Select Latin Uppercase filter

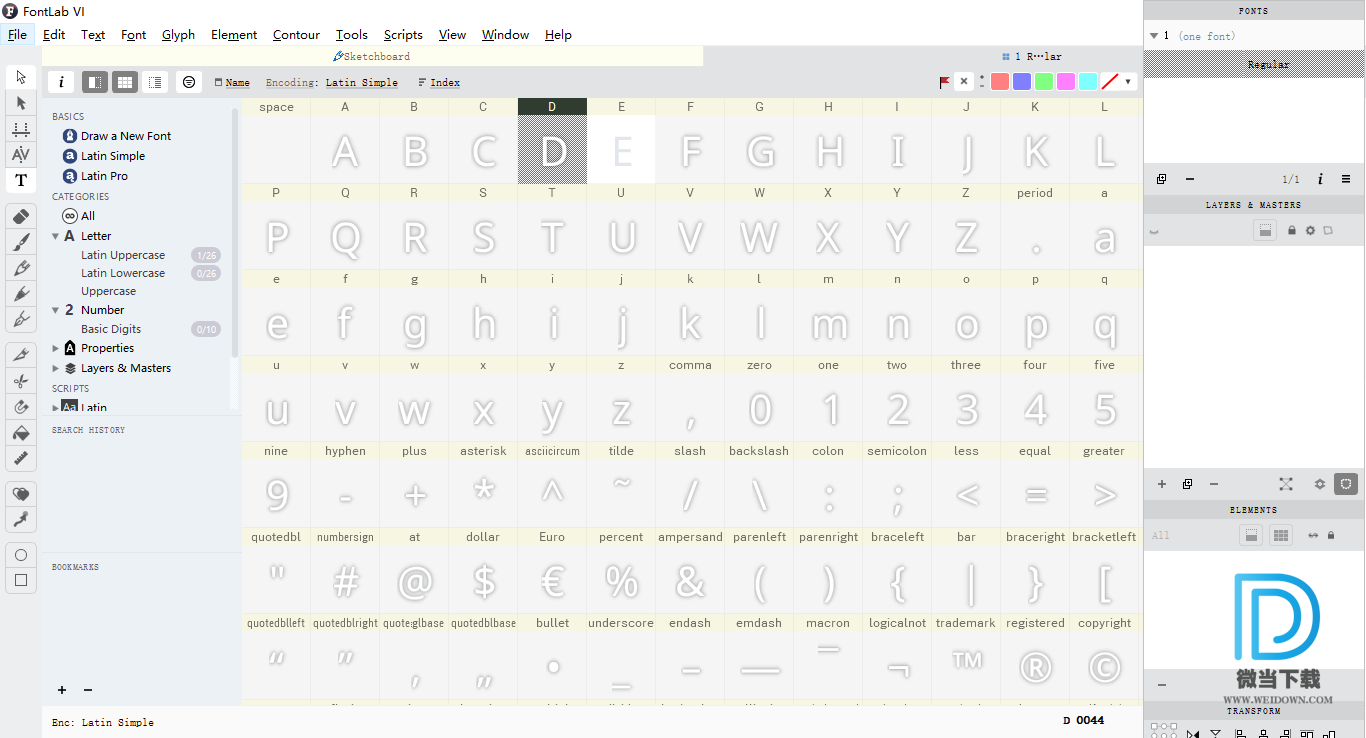[123, 255]
